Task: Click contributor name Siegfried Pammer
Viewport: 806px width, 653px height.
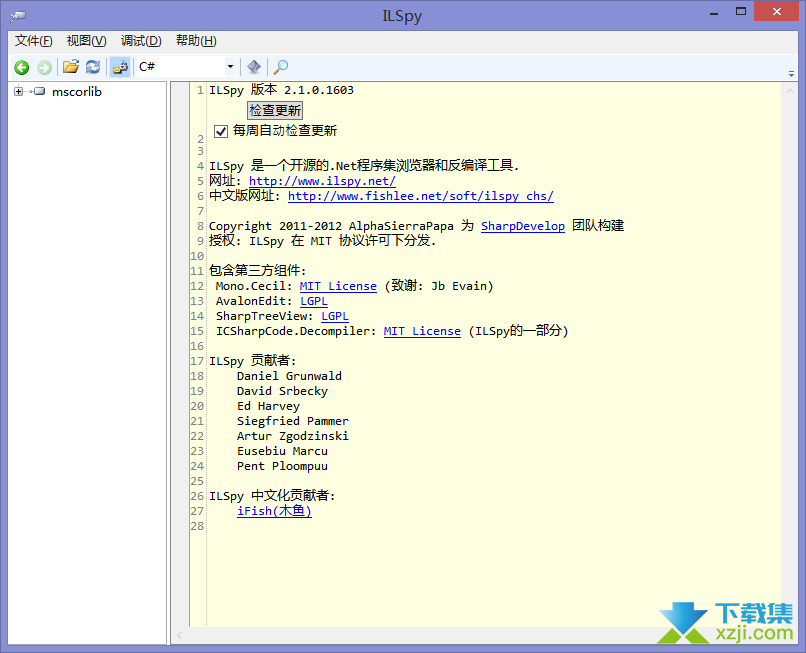Action: click(292, 421)
